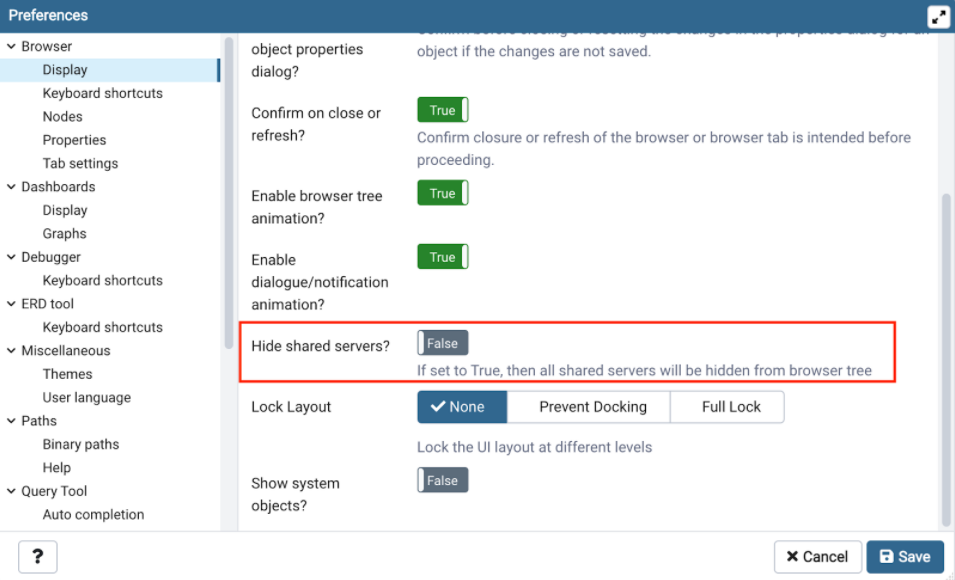The image size is (955, 580).
Task: Disable dialogue/notification animation
Action: pos(442,256)
